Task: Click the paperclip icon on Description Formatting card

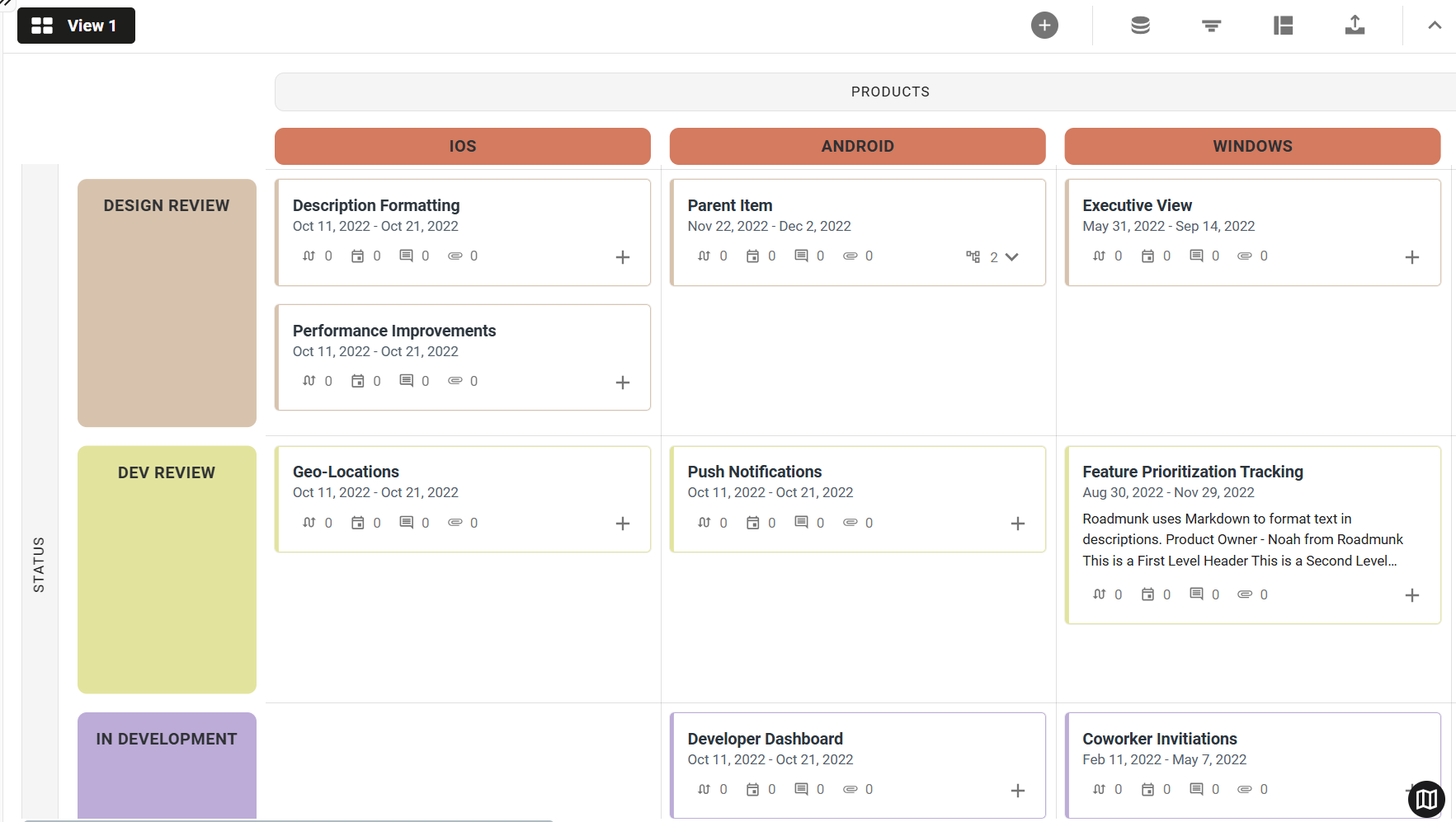Action: click(454, 256)
